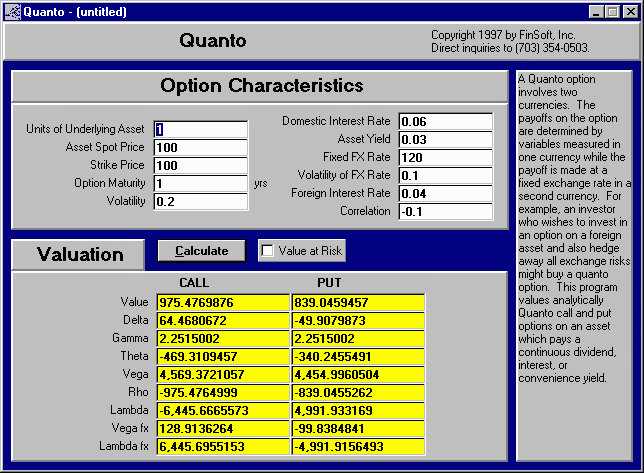The width and height of the screenshot is (644, 473).
Task: Edit the Volatility of FX Rate field
Action: click(446, 176)
